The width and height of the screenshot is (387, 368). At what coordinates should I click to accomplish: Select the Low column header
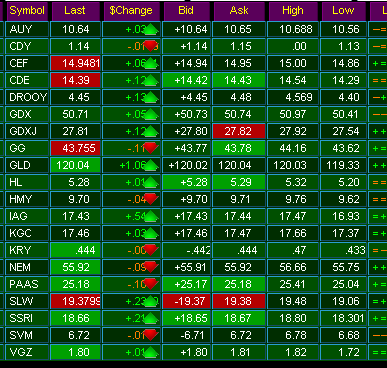343,11
